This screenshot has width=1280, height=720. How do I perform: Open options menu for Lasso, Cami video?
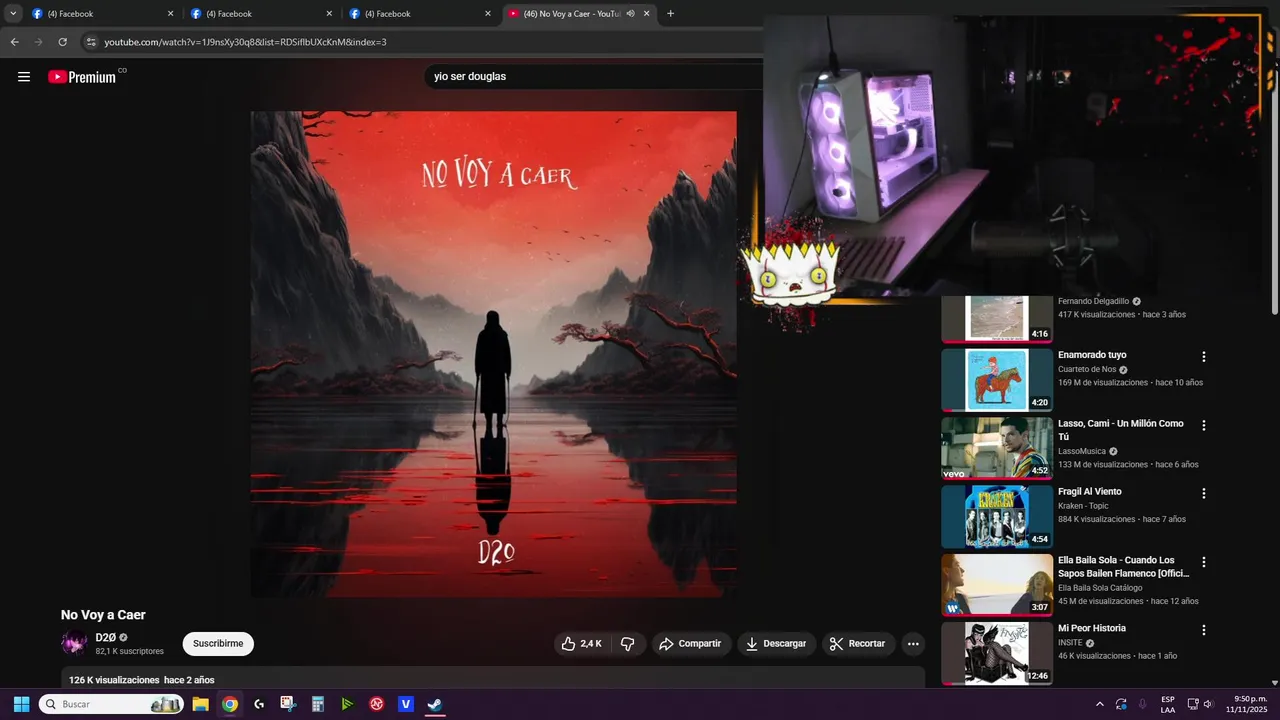point(1204,425)
